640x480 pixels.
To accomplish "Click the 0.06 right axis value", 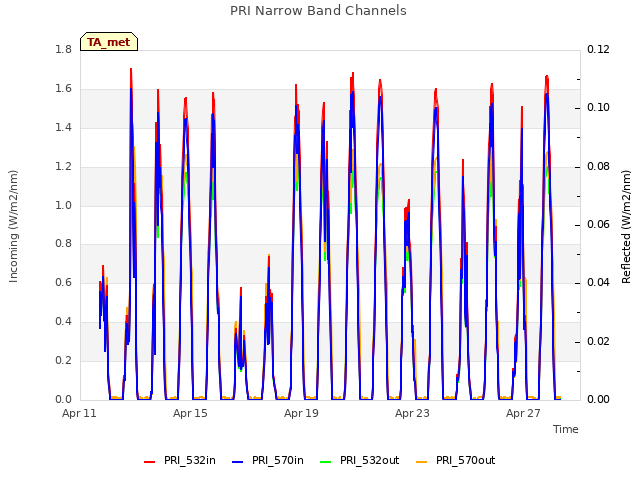I will tap(598, 224).
